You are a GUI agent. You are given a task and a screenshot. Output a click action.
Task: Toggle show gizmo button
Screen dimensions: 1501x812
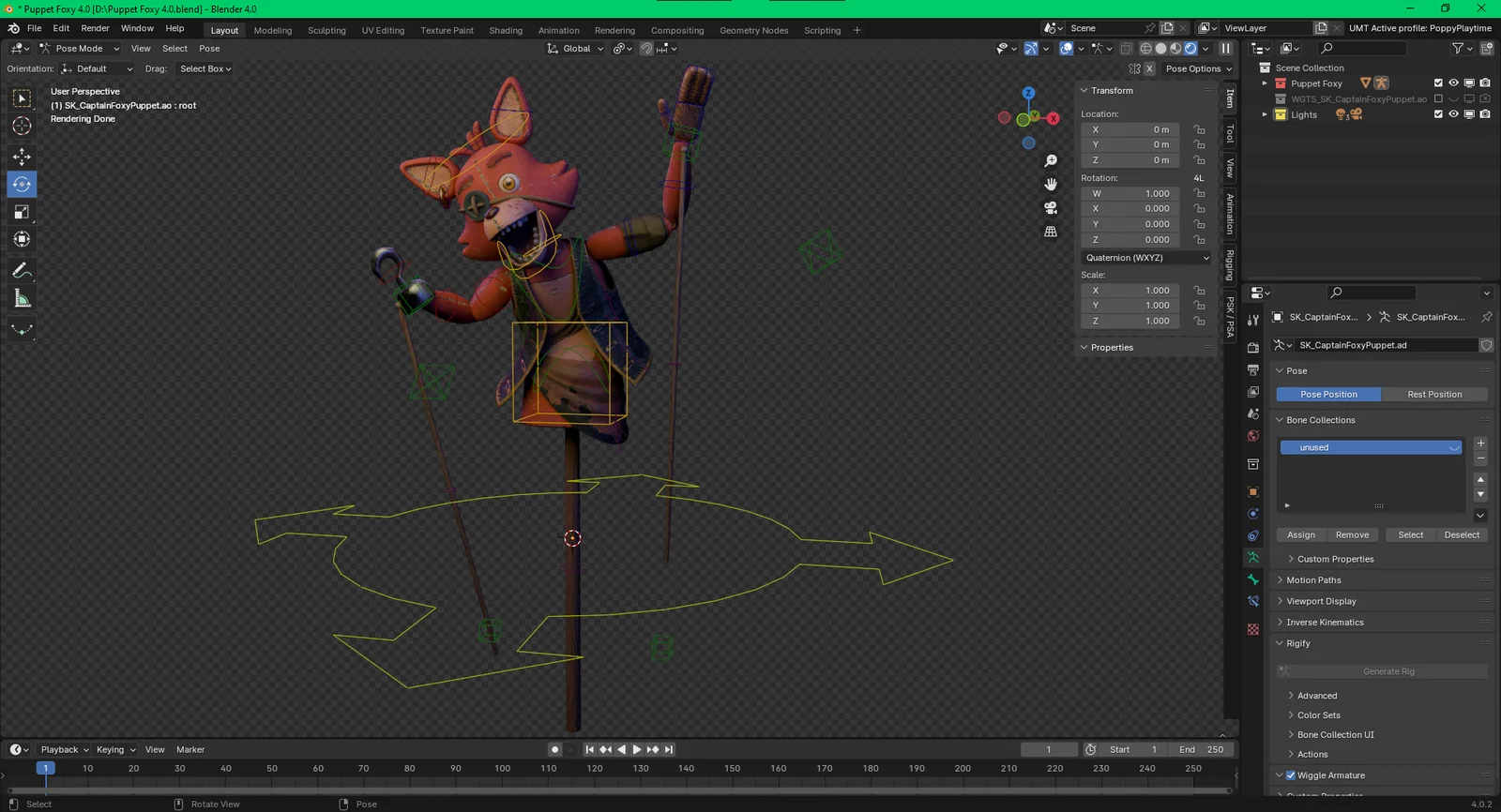point(1031,49)
